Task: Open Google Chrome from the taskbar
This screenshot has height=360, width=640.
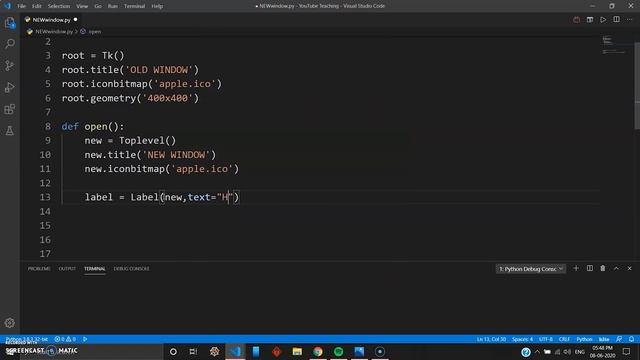Action: point(318,351)
